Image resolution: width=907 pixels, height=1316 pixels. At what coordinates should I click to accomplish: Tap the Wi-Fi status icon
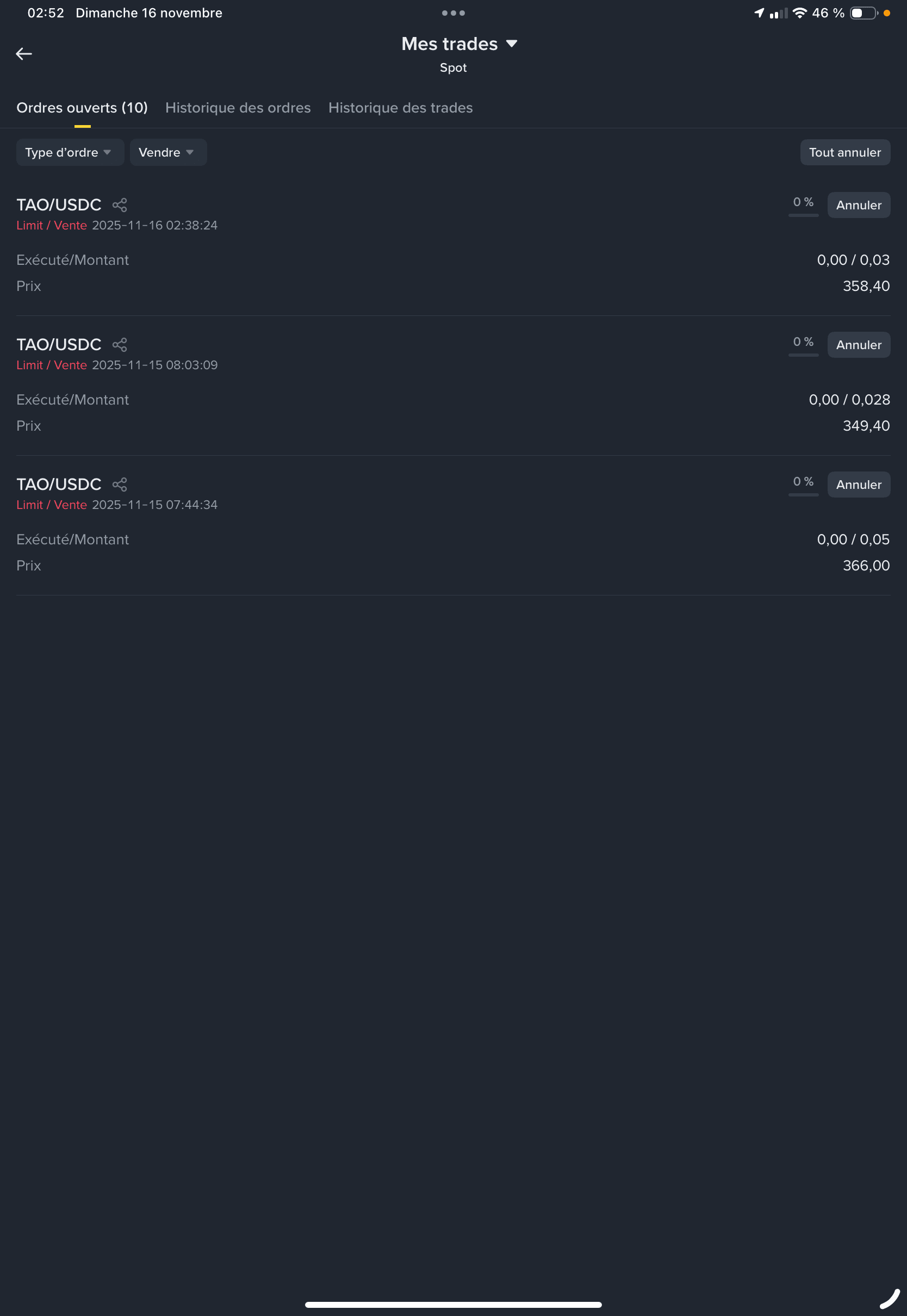[x=799, y=13]
